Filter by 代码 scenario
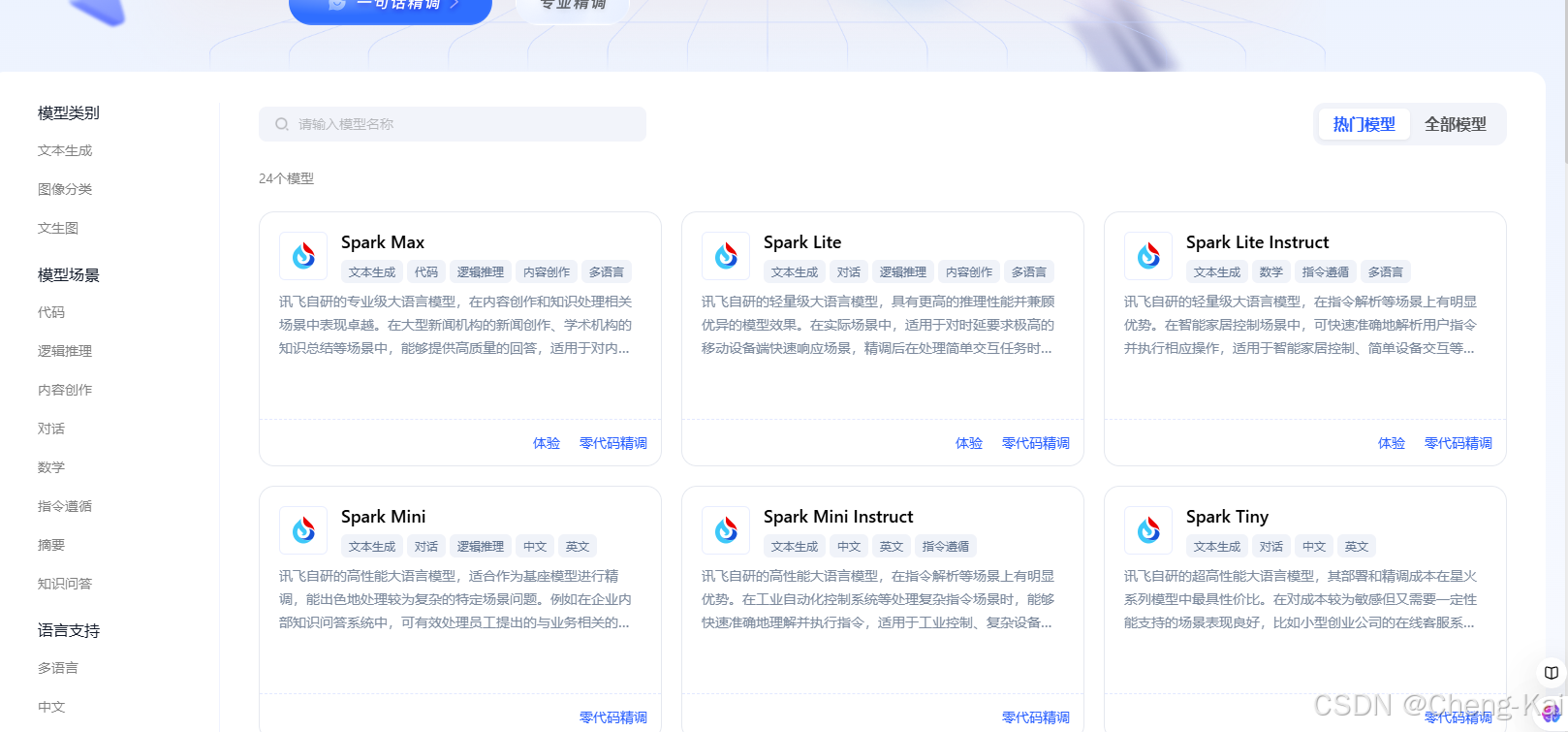The width and height of the screenshot is (1568, 732). point(51,312)
